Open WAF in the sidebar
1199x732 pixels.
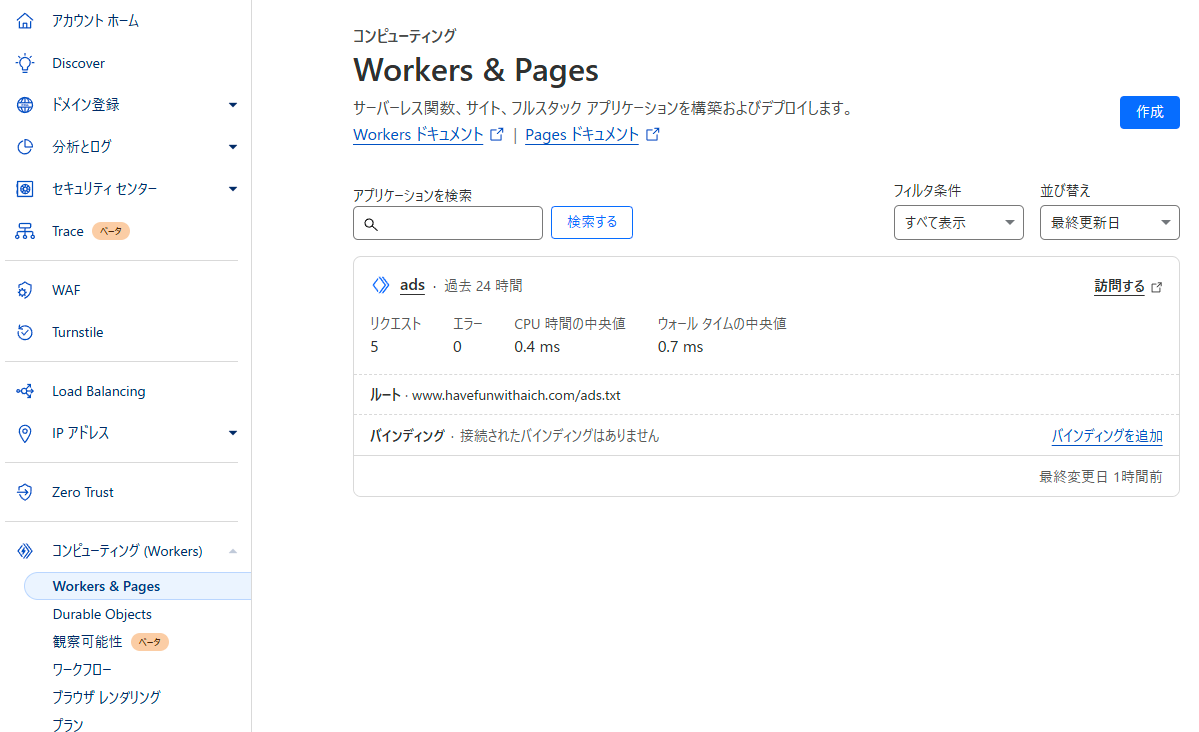click(x=66, y=290)
